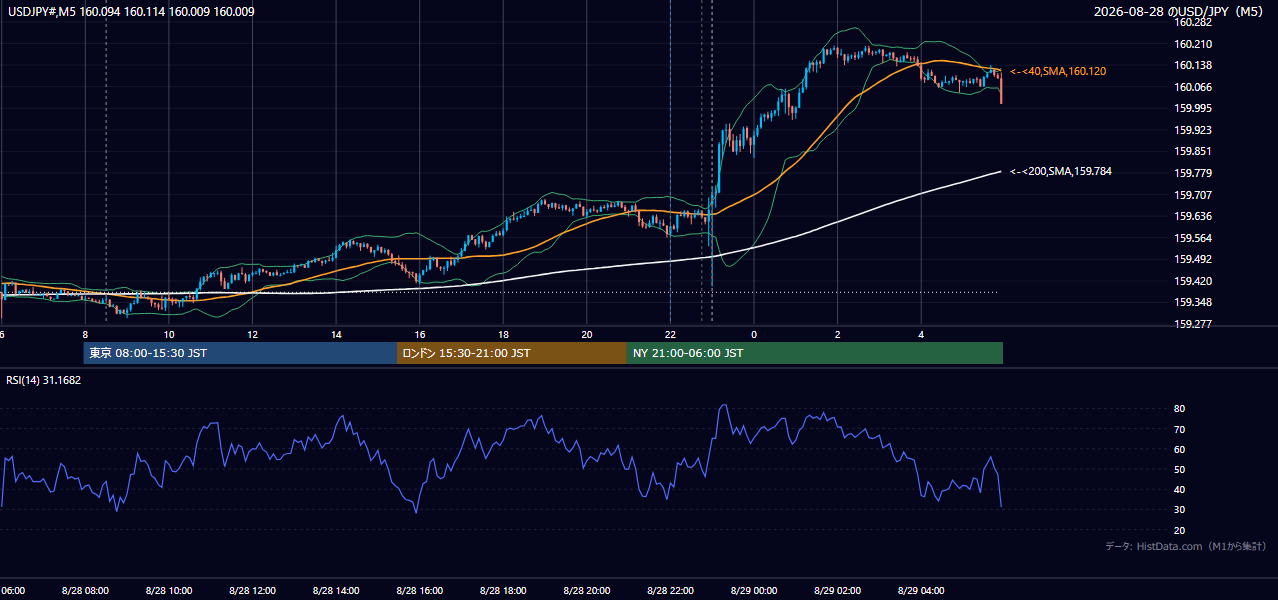
Task: Click price axis value 159.277
Action: 1192,324
